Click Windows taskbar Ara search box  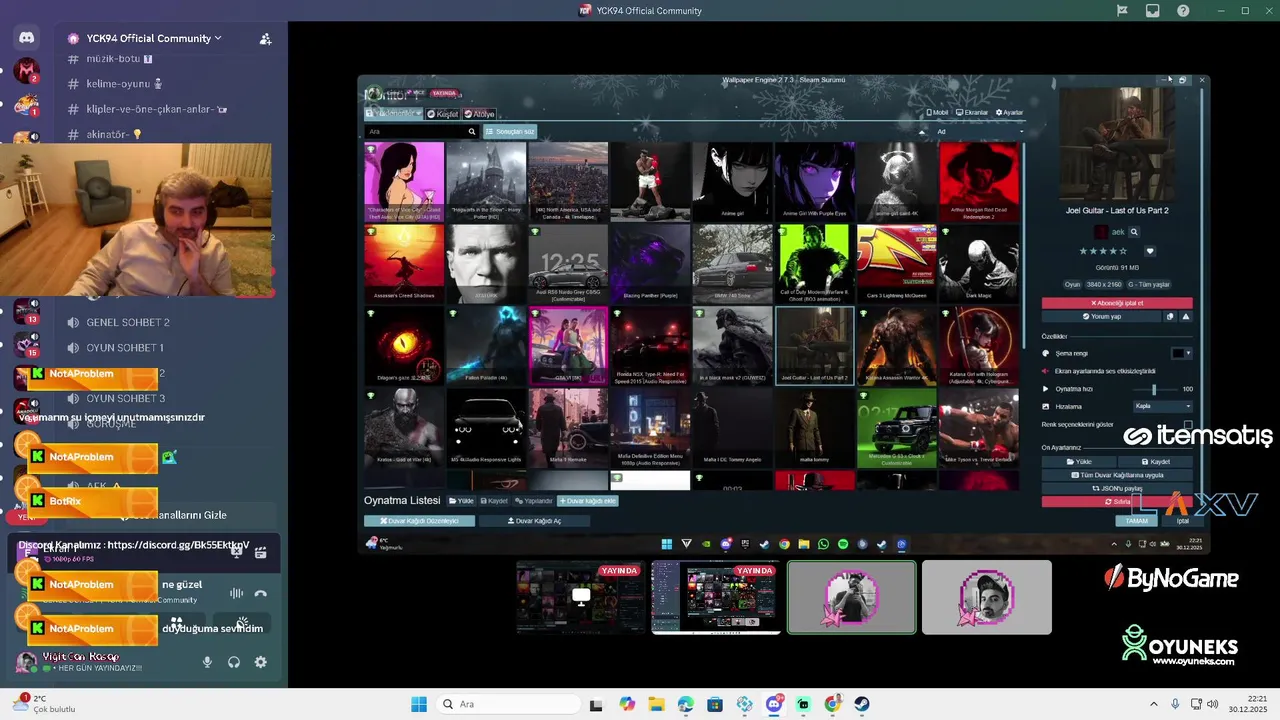tap(509, 704)
